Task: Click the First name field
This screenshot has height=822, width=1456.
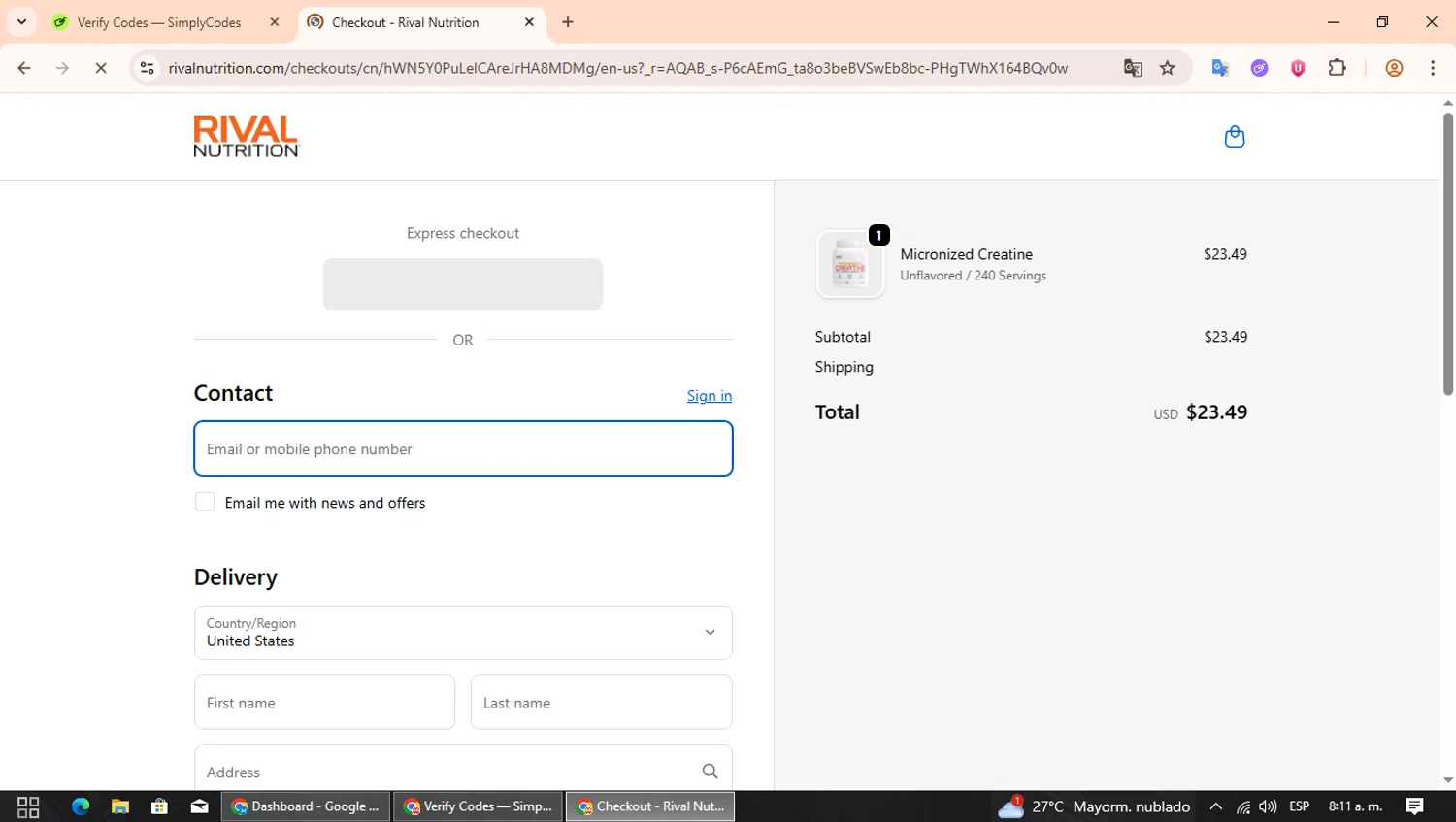Action: click(x=324, y=703)
